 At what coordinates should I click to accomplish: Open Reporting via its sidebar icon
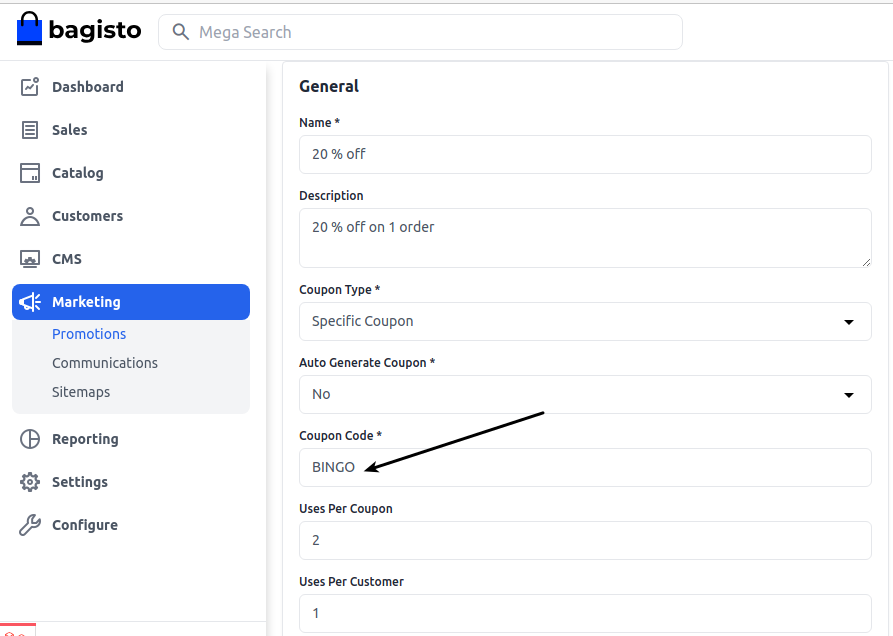tap(30, 439)
